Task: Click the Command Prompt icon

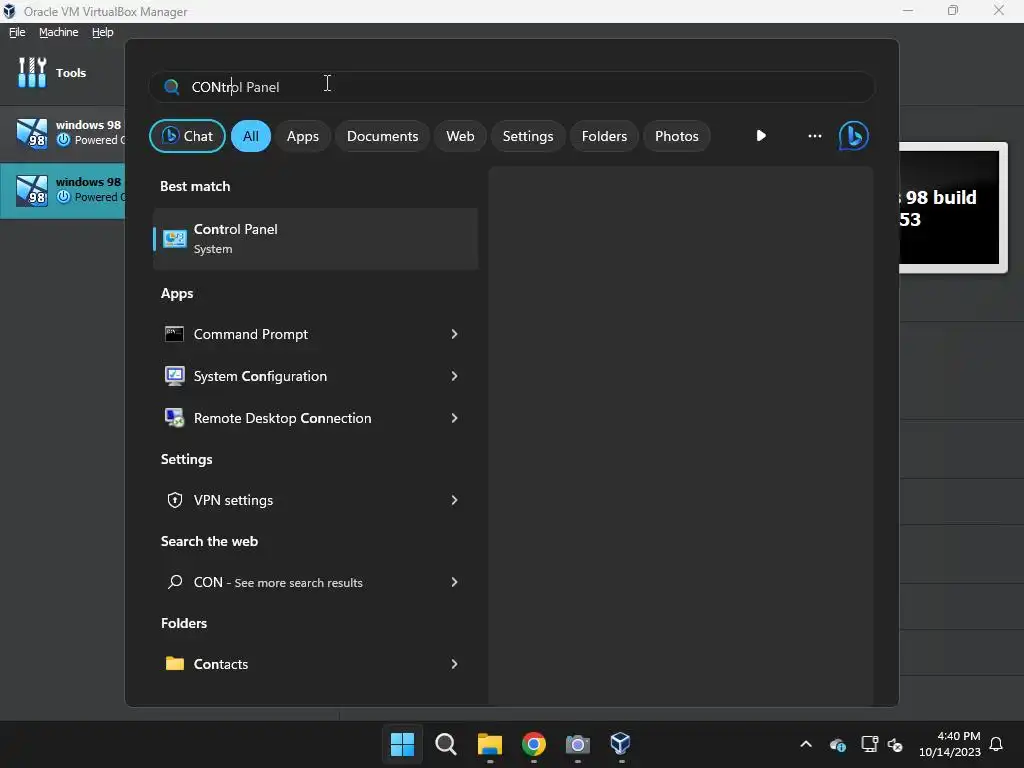Action: tap(174, 334)
